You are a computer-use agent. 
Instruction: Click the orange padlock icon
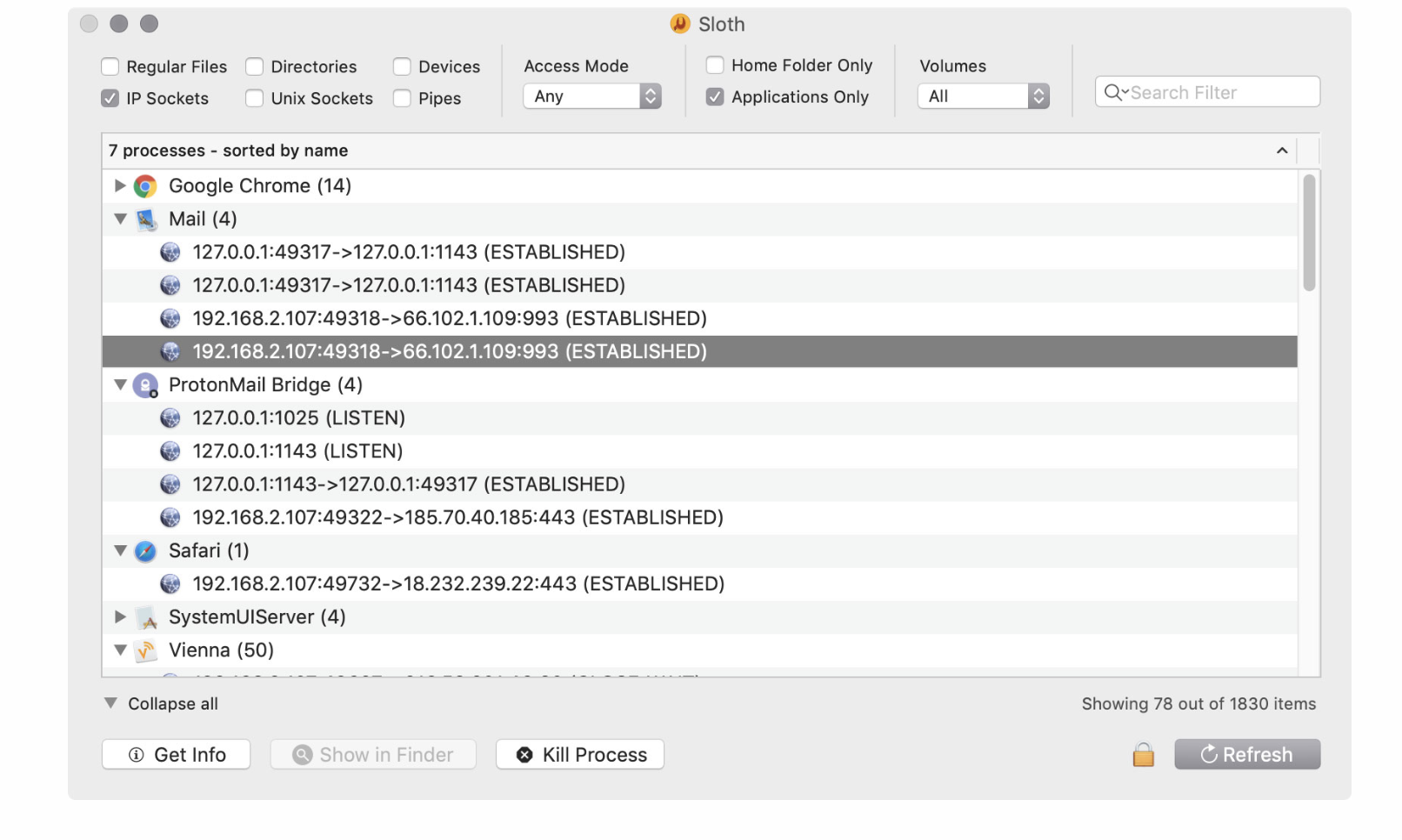tap(1143, 755)
